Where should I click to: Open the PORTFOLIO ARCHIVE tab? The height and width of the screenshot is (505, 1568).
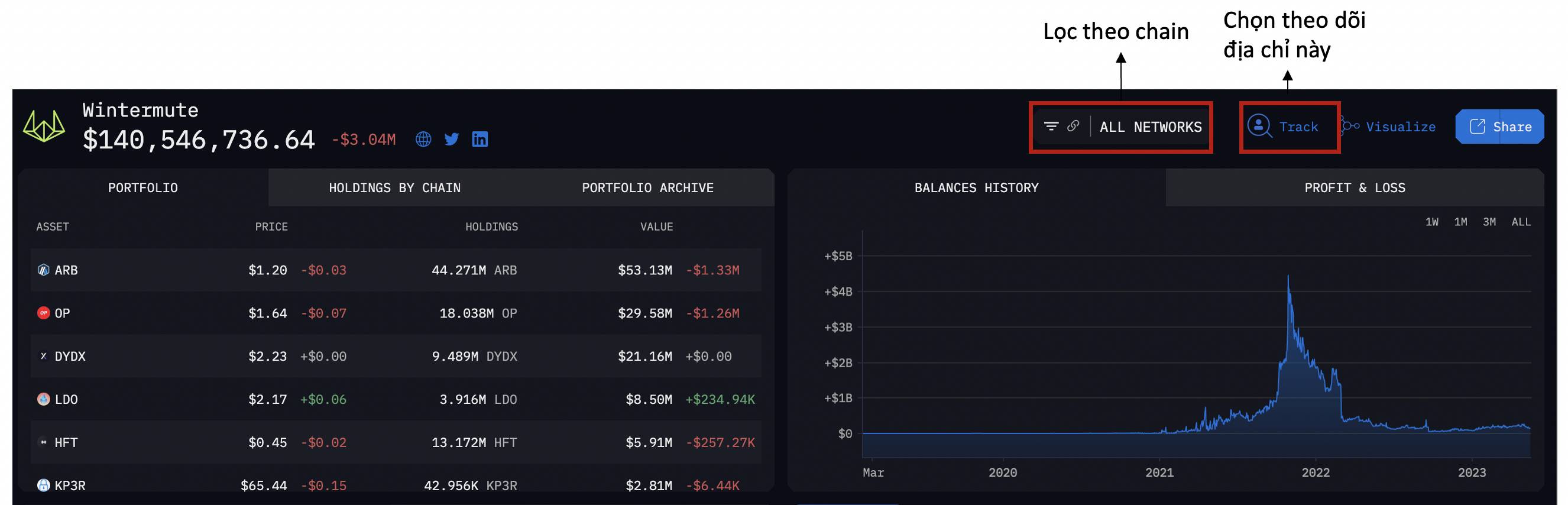[647, 187]
